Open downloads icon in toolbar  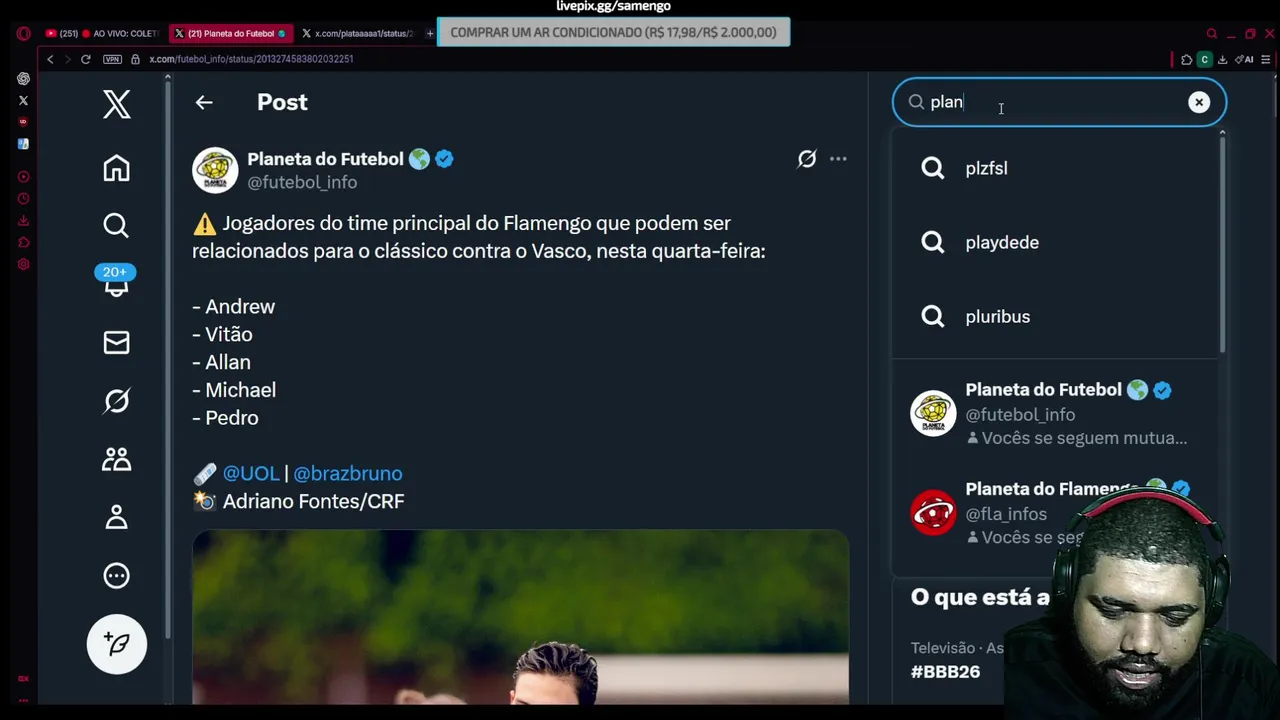point(1222,60)
